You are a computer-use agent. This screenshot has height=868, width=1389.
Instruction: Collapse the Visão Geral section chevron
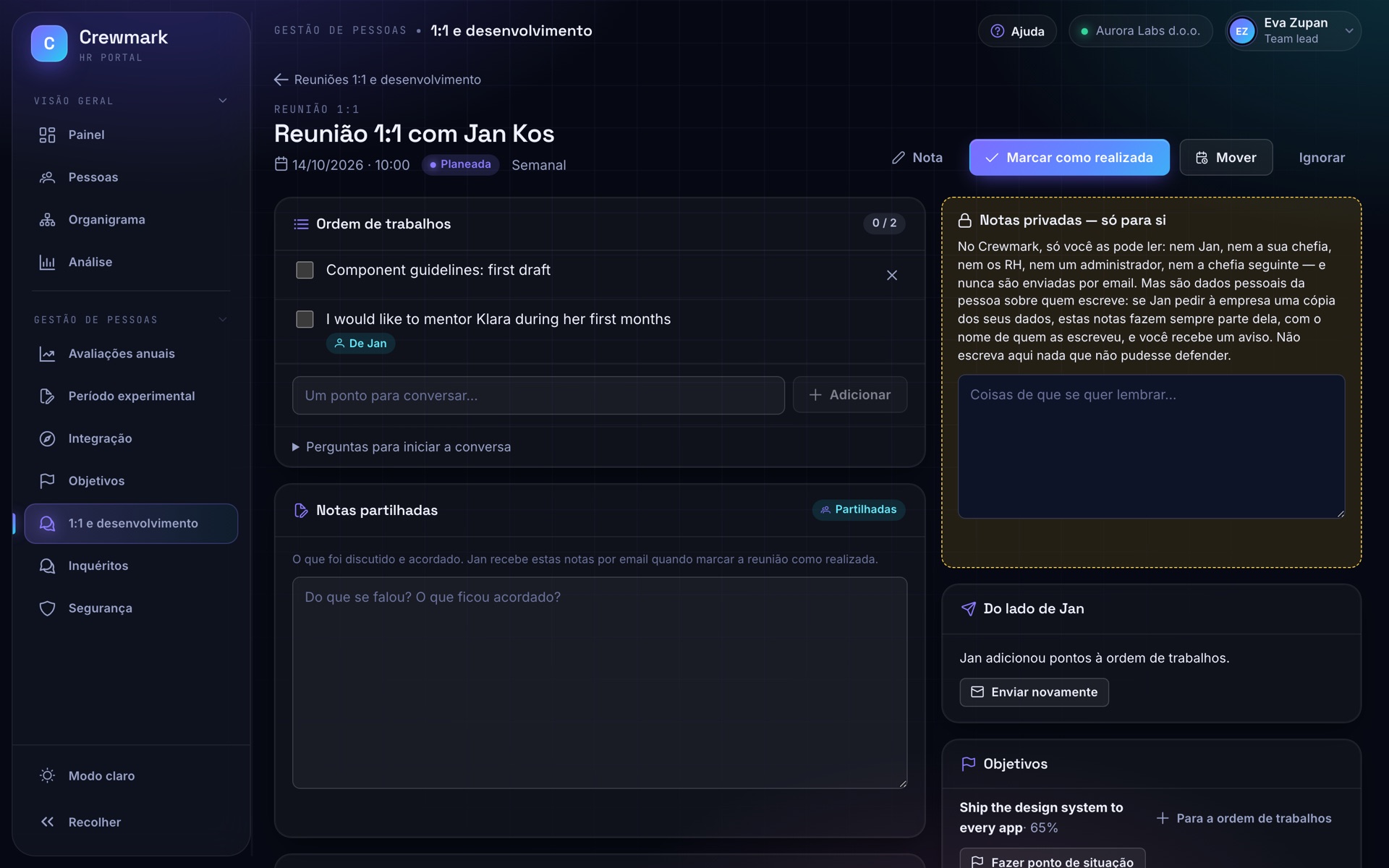tap(223, 101)
